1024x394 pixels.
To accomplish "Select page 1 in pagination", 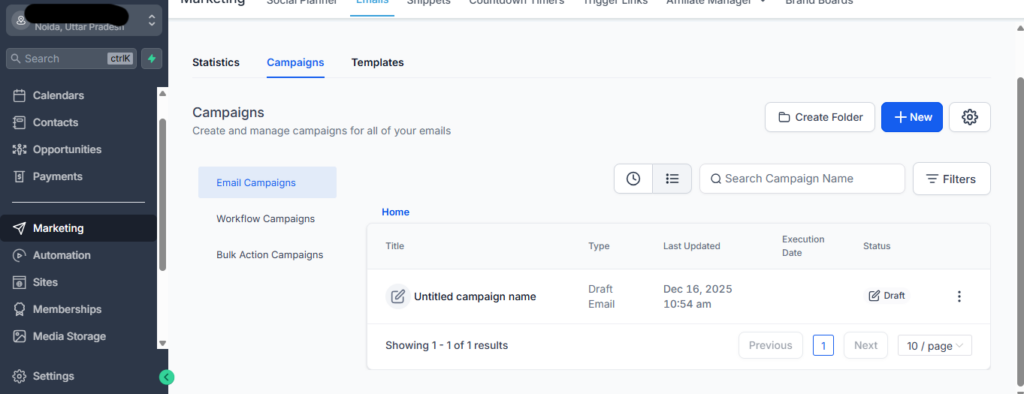I will click(x=824, y=346).
